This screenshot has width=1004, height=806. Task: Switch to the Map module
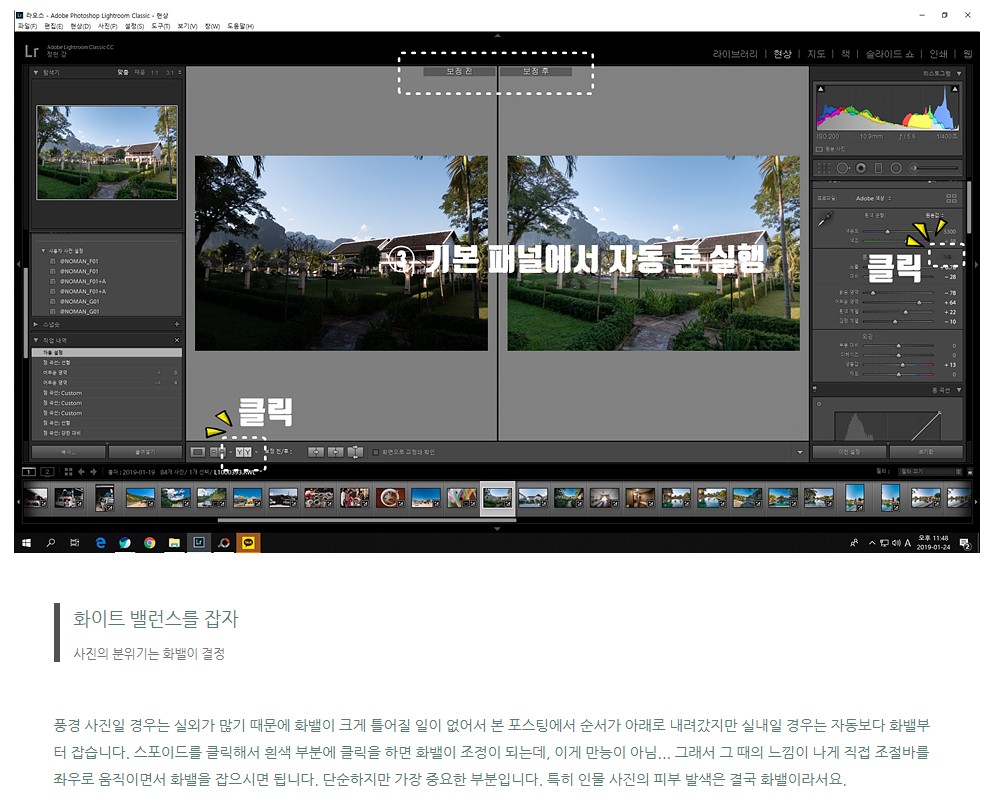tap(816, 54)
